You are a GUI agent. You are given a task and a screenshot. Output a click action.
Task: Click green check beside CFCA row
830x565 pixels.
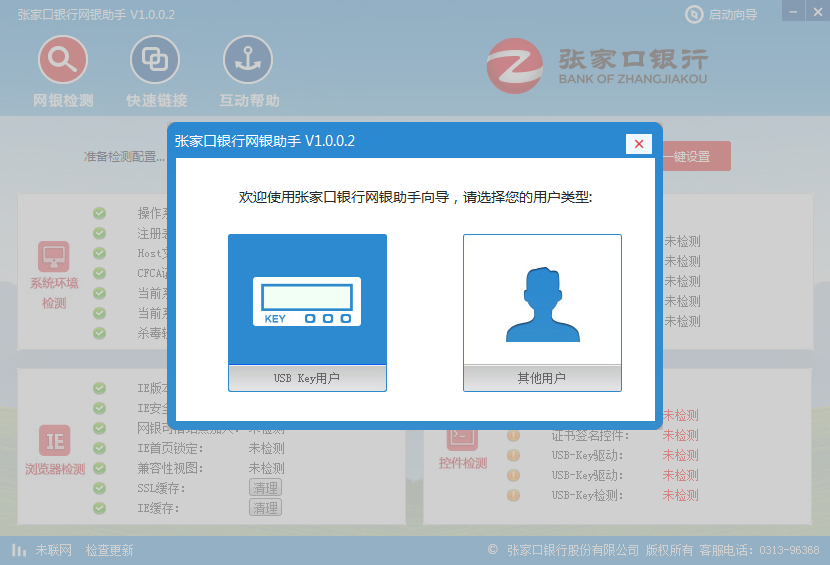100,273
